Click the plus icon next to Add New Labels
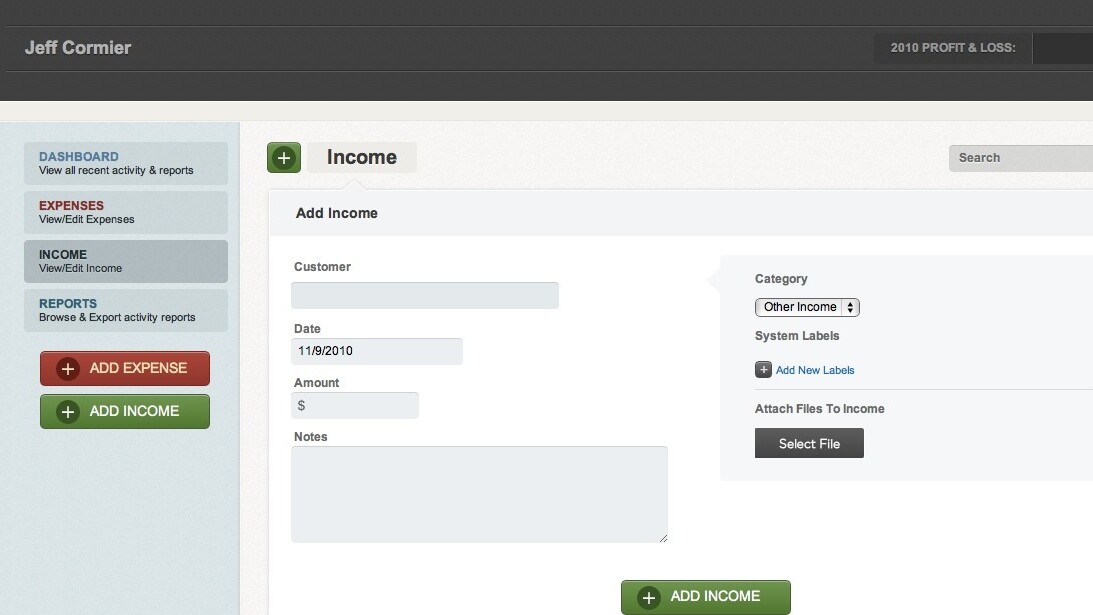 point(763,370)
